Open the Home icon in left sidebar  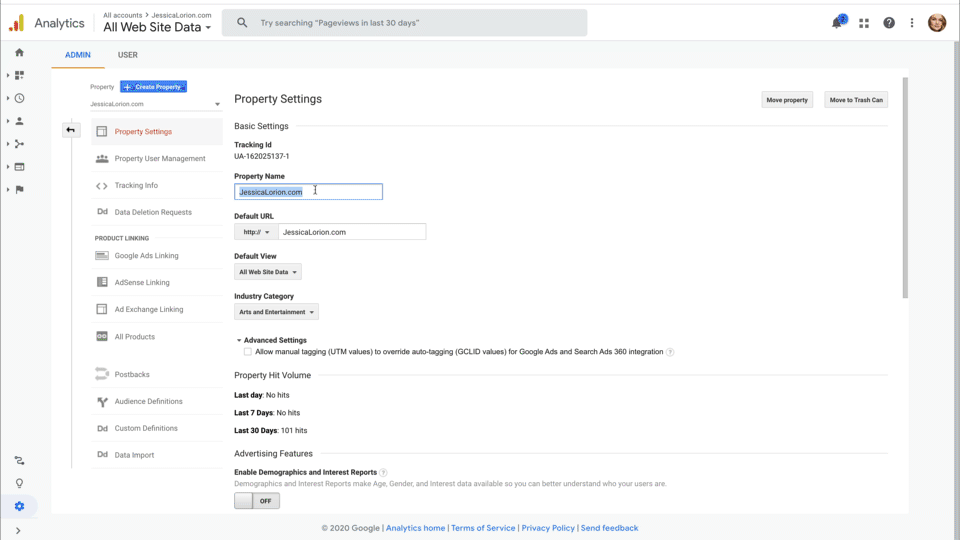(20, 53)
